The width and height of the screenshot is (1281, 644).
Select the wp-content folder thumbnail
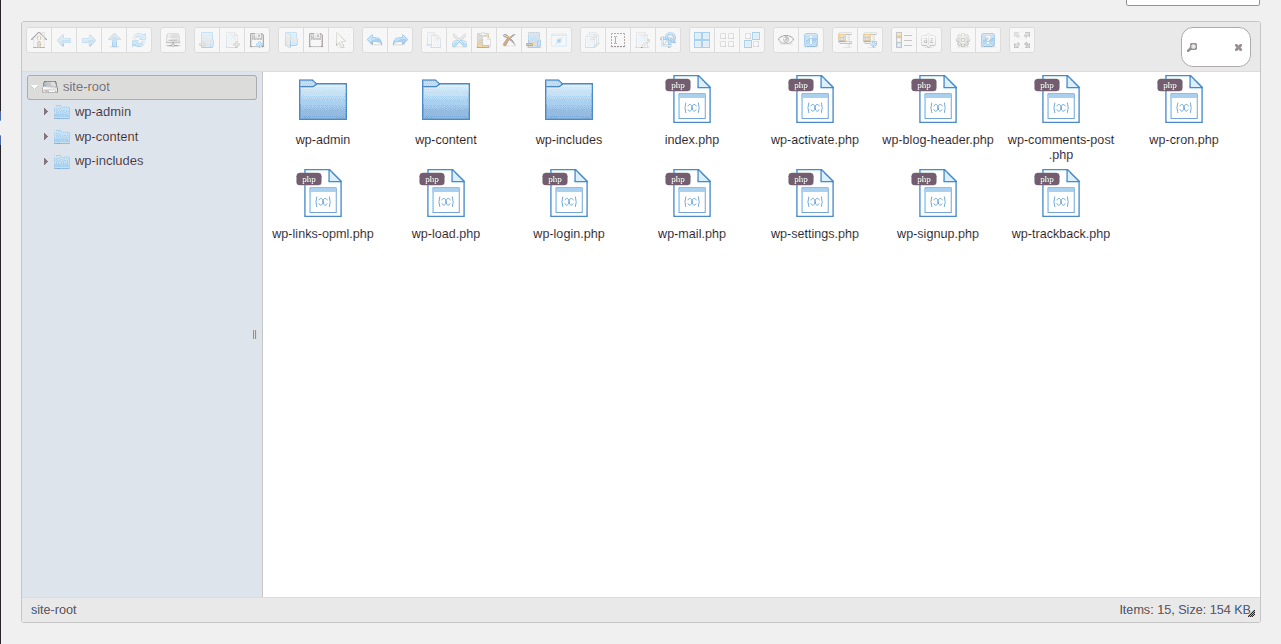[446, 100]
